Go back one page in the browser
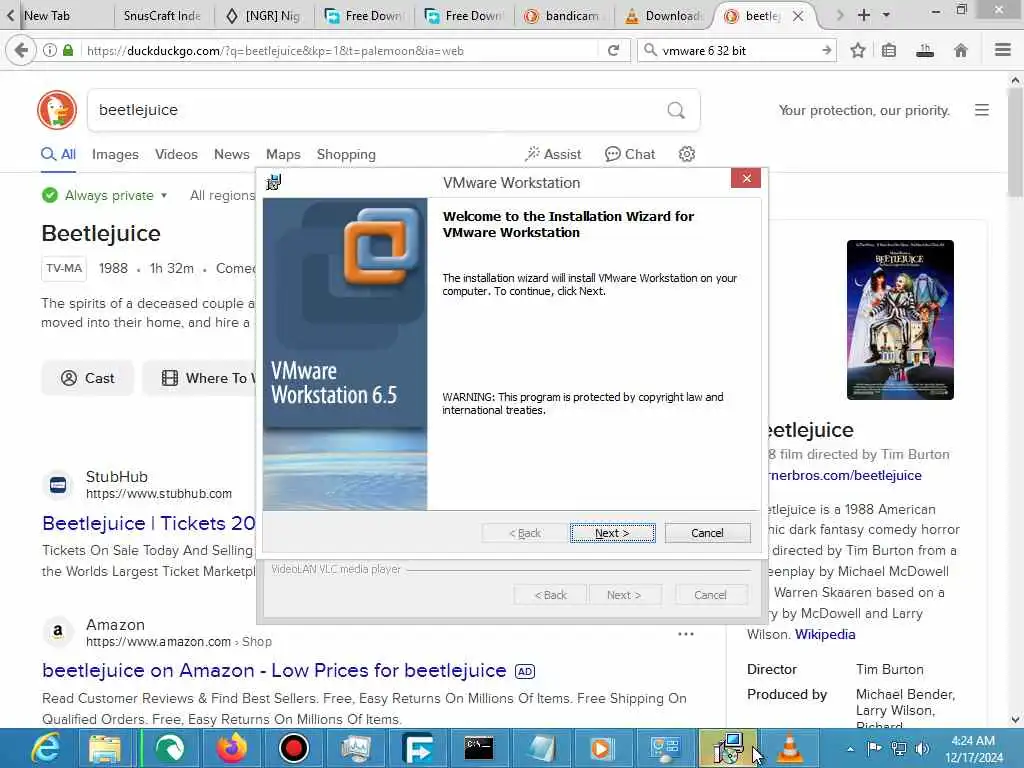This screenshot has height=768, width=1024. [x=21, y=50]
